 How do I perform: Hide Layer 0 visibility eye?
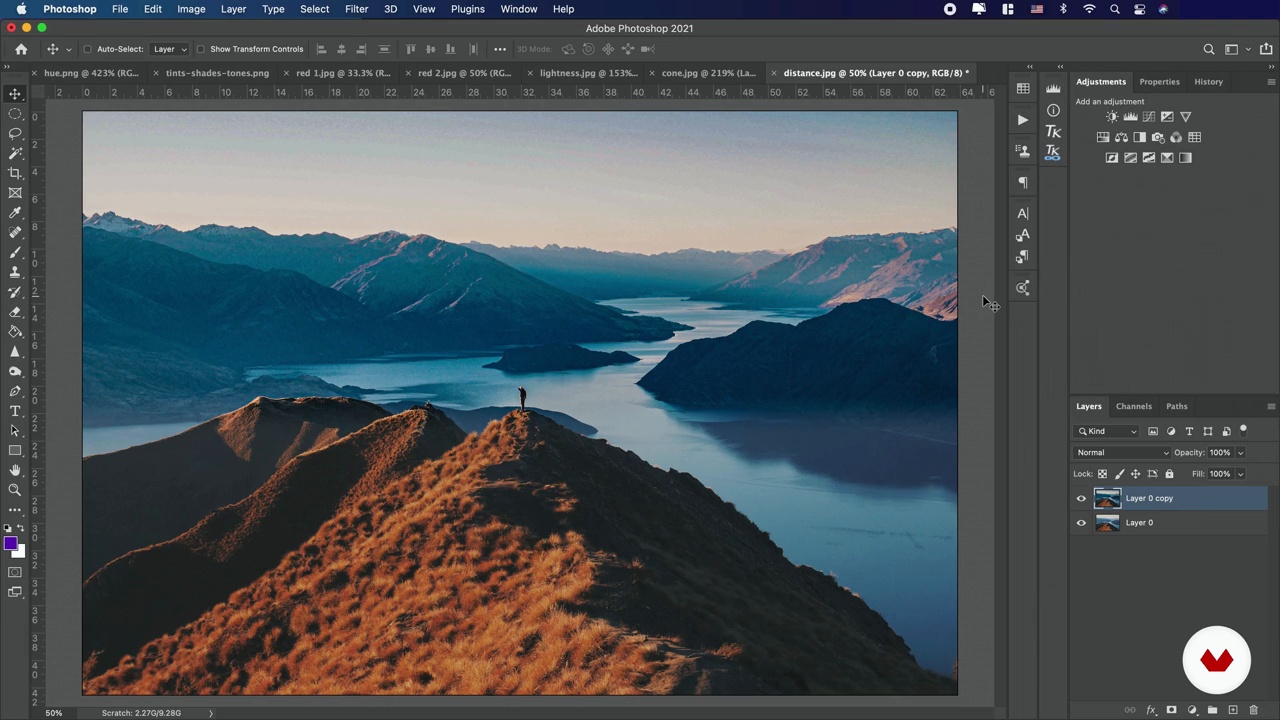pos(1081,523)
